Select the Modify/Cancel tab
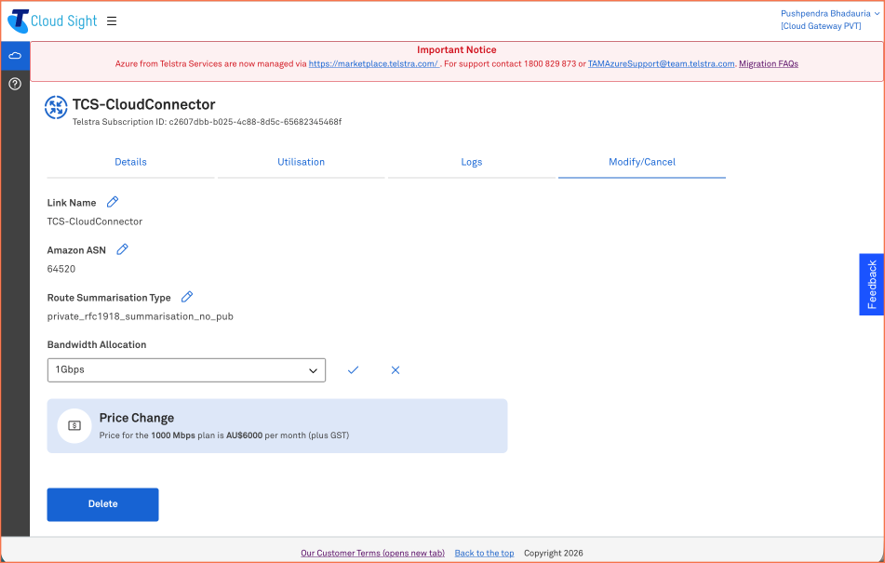The width and height of the screenshot is (885, 563). tap(642, 162)
